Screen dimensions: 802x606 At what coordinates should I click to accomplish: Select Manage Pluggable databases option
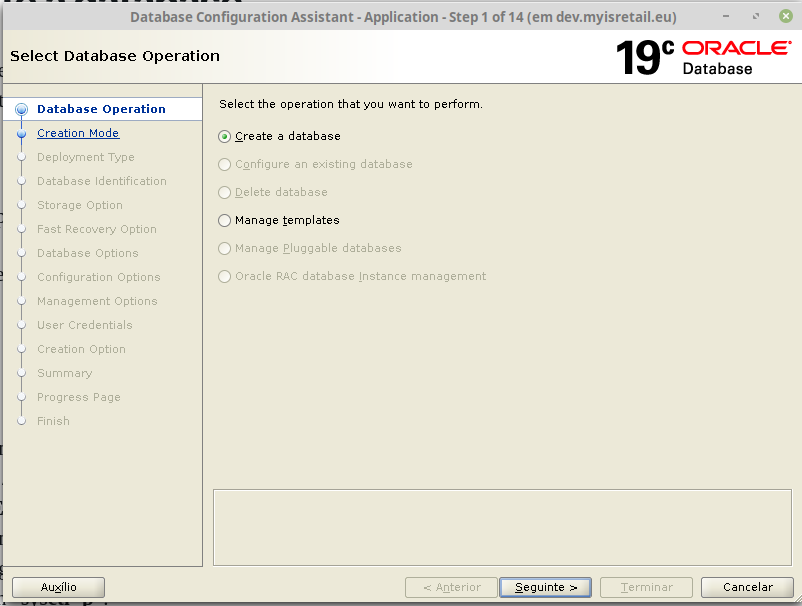pyautogui.click(x=224, y=249)
